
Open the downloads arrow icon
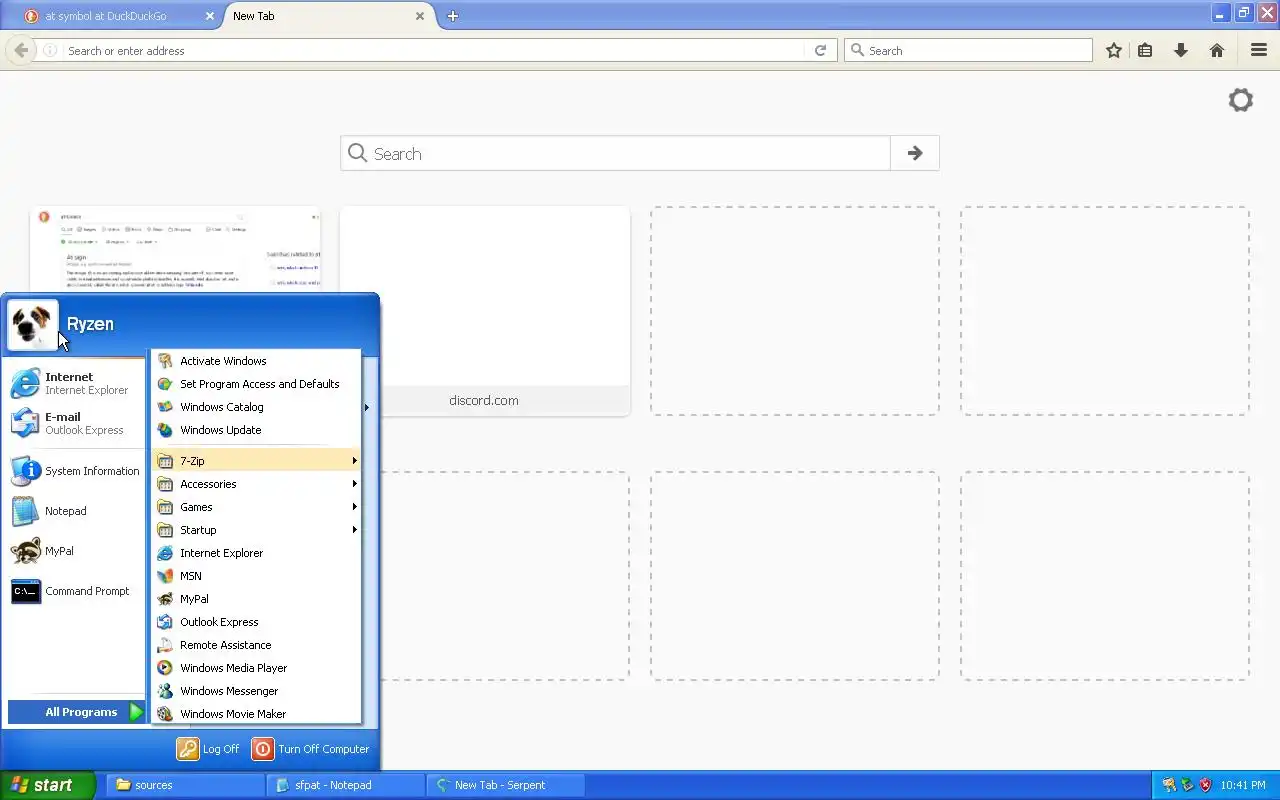click(x=1181, y=50)
